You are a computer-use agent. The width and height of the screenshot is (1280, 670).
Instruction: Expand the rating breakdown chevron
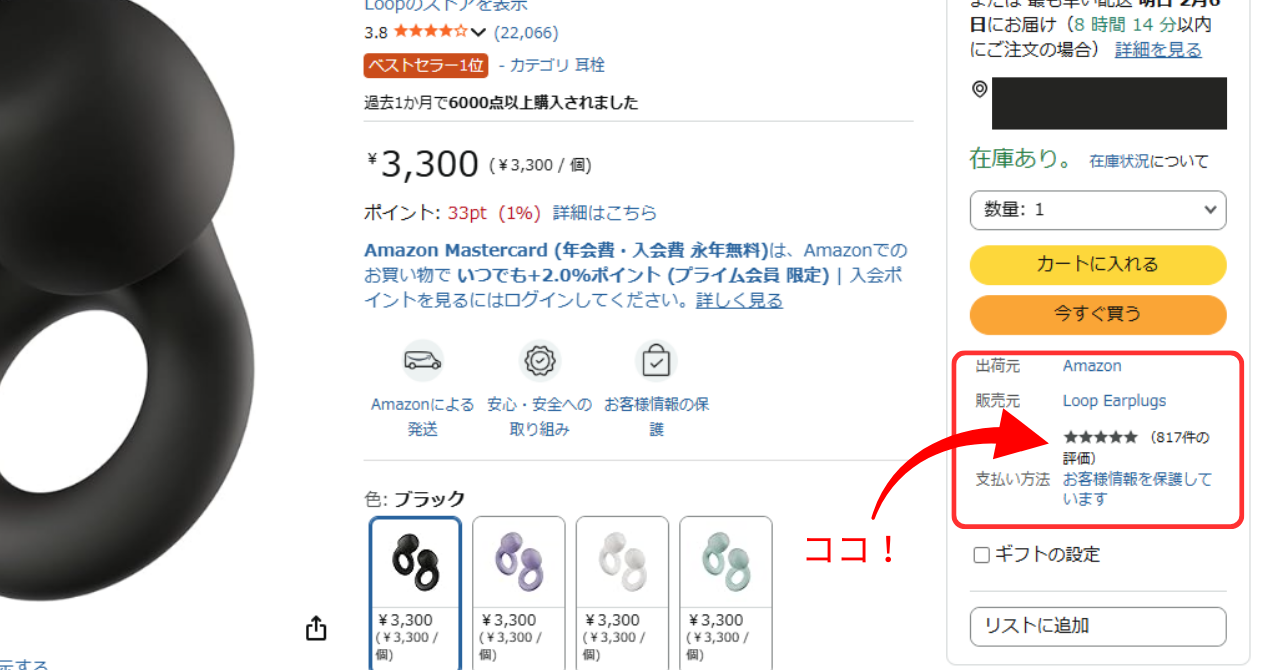tap(478, 33)
